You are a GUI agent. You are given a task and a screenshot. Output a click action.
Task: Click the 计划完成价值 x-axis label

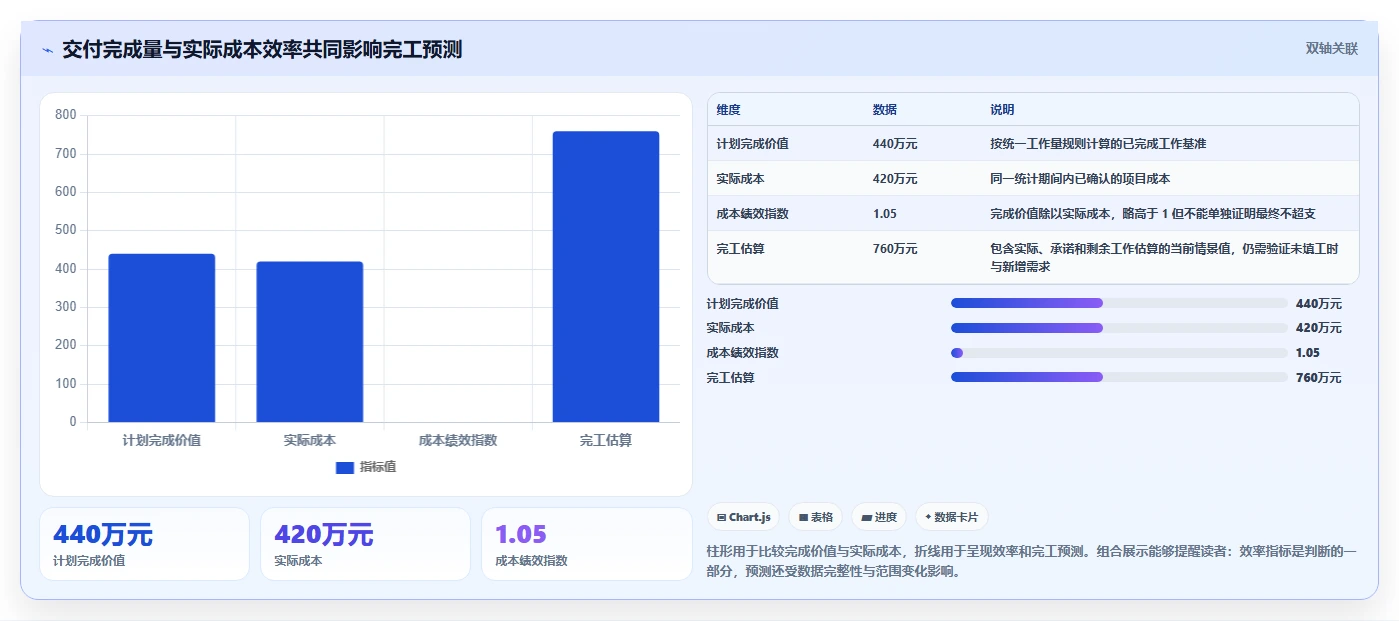(x=162, y=440)
